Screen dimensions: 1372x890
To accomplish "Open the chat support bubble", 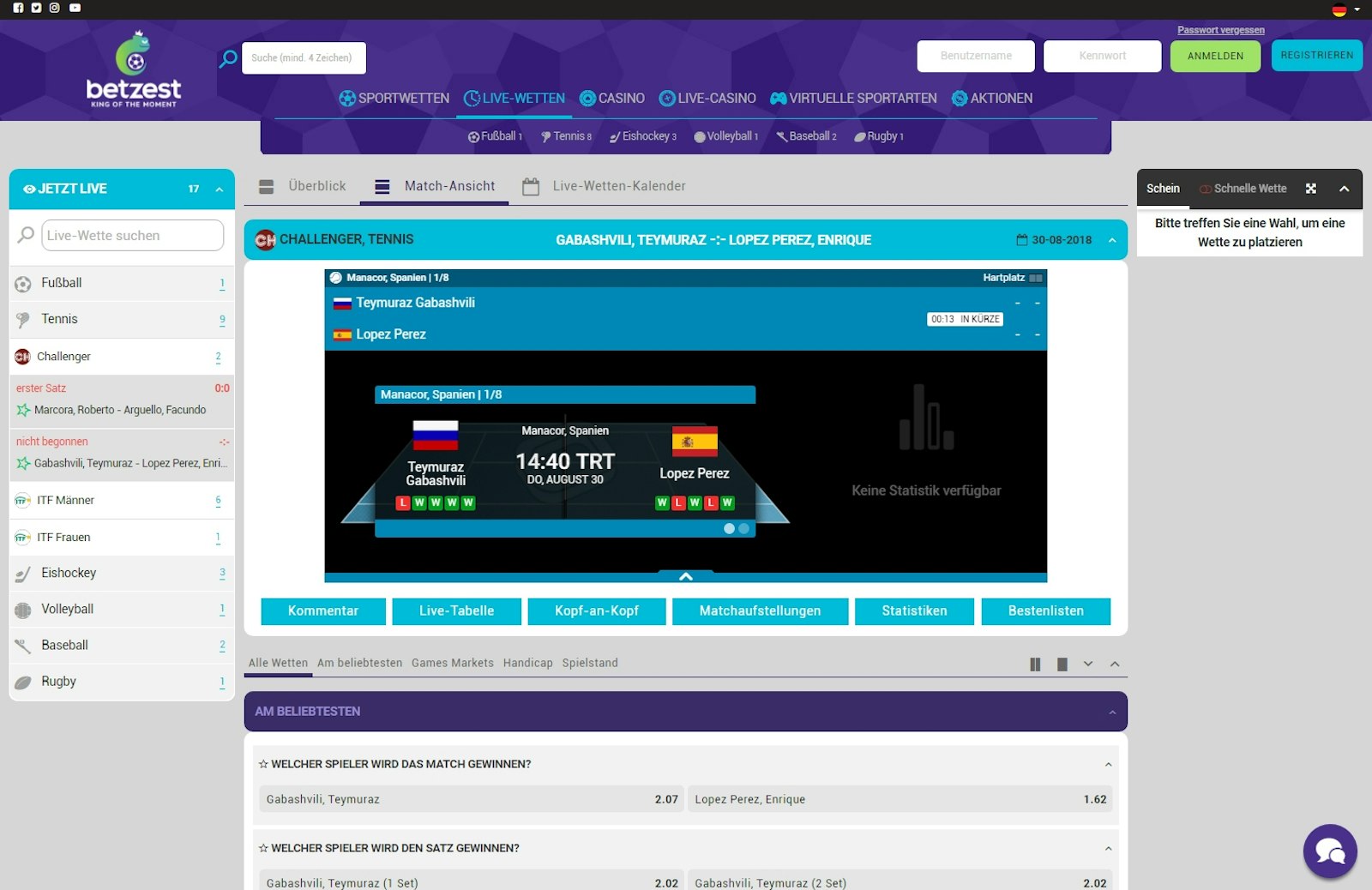I will [1330, 851].
